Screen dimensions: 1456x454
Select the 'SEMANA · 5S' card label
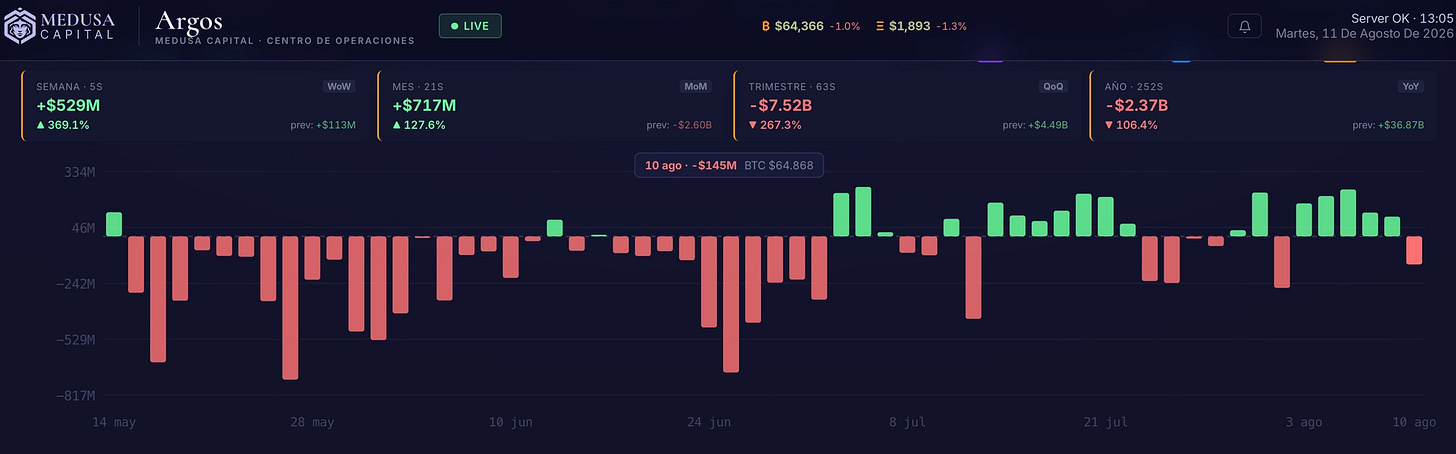tap(69, 87)
